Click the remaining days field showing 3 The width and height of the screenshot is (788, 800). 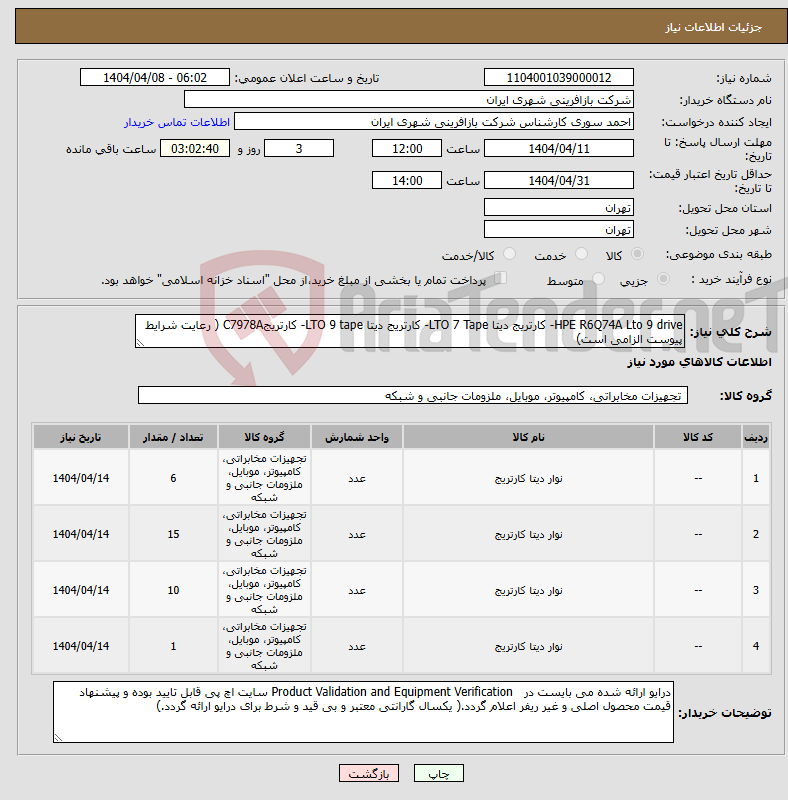coord(299,148)
